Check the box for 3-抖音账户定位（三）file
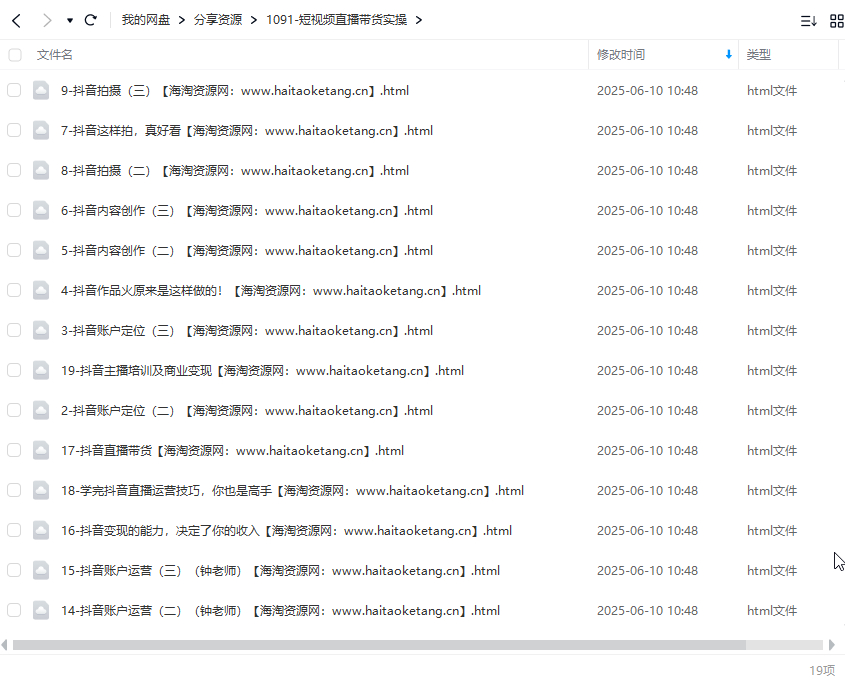The image size is (845, 681). point(14,330)
